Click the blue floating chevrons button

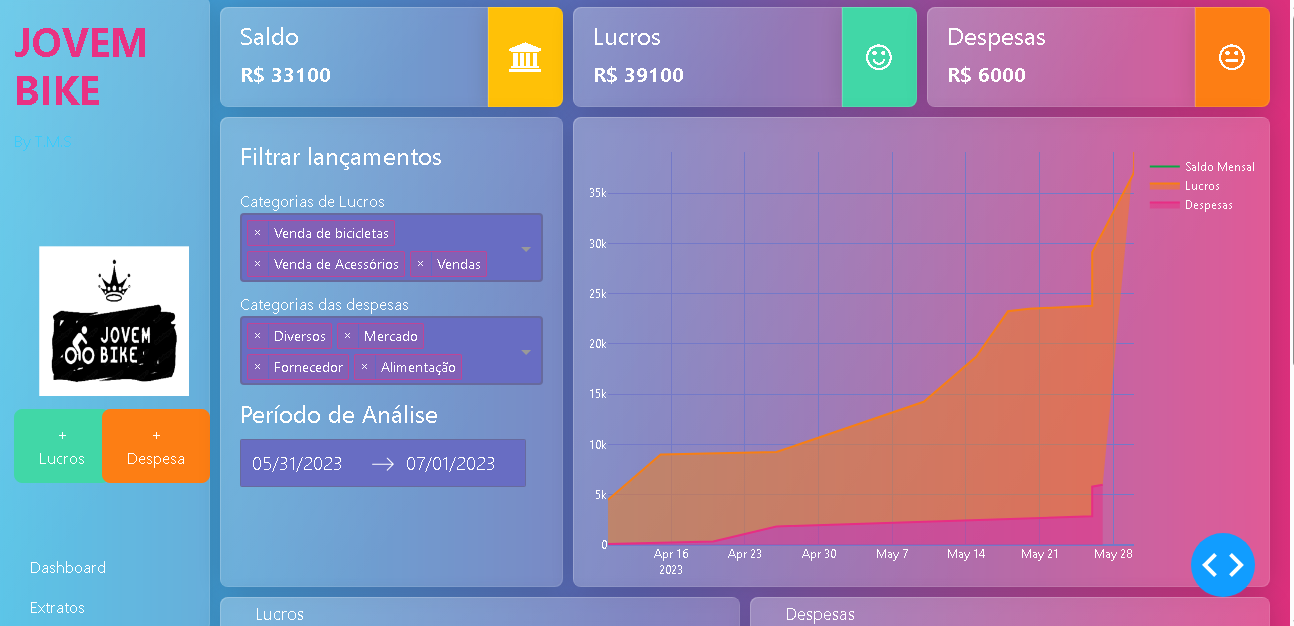(x=1223, y=565)
